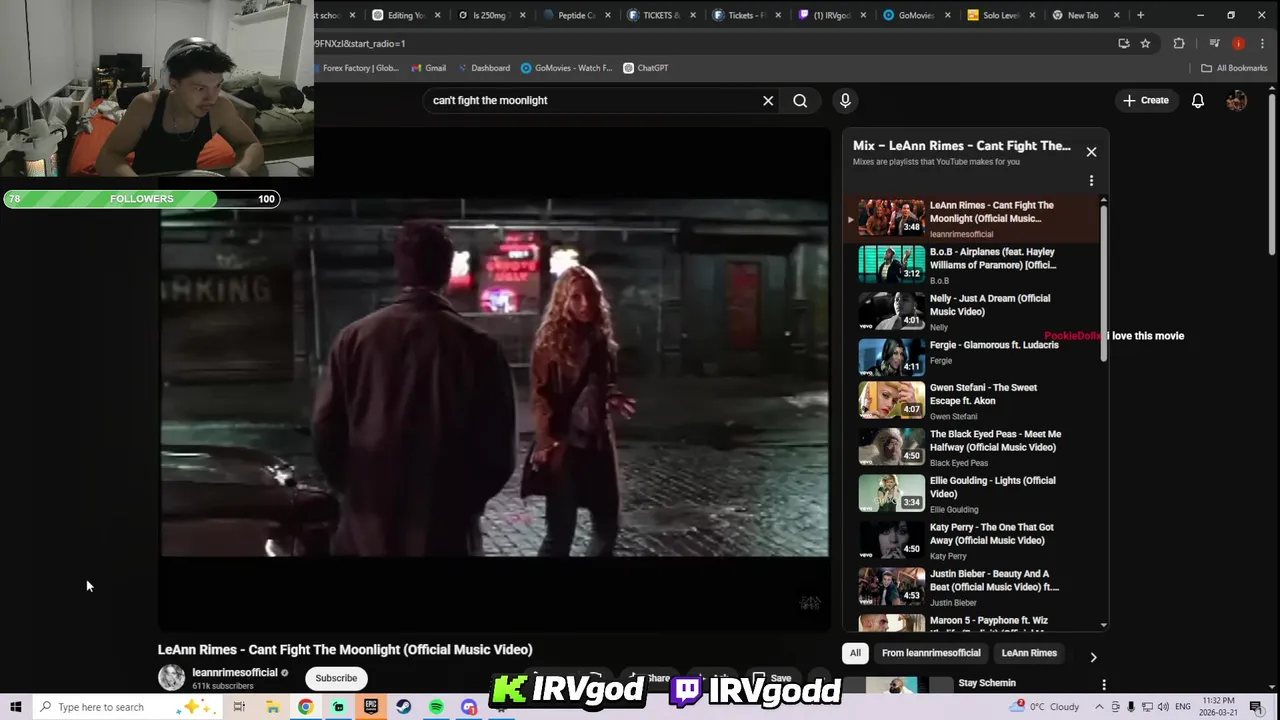Open options for Stay Schemin video
Viewport: 1280px width, 720px height.
point(1103,685)
